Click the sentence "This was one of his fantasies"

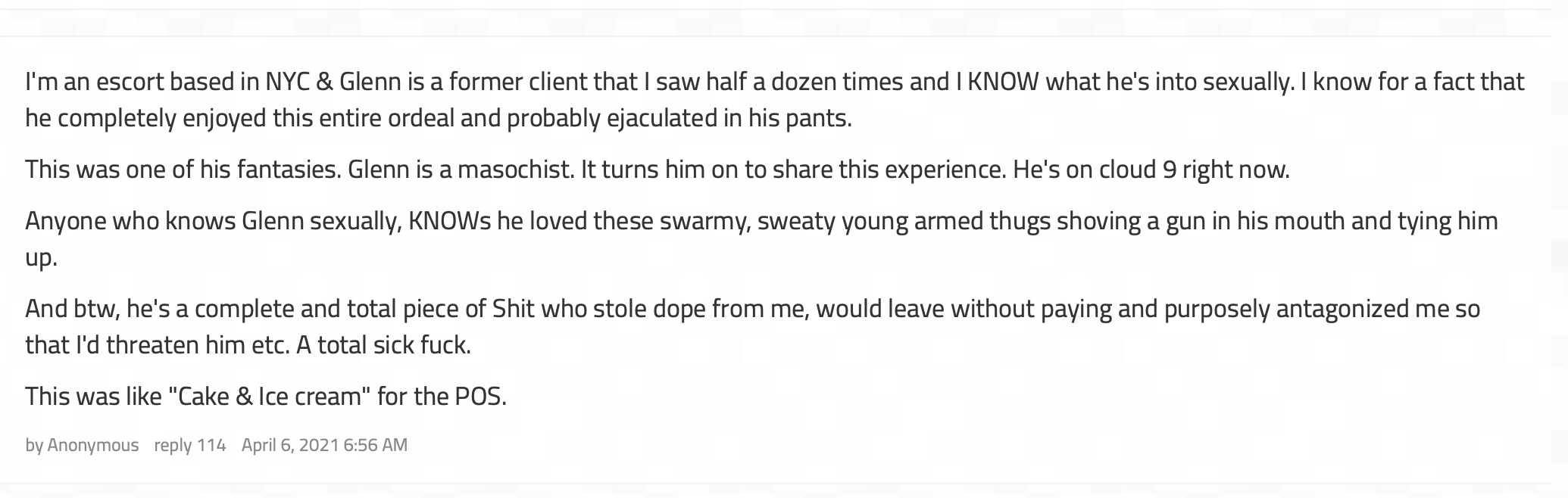tap(182, 169)
